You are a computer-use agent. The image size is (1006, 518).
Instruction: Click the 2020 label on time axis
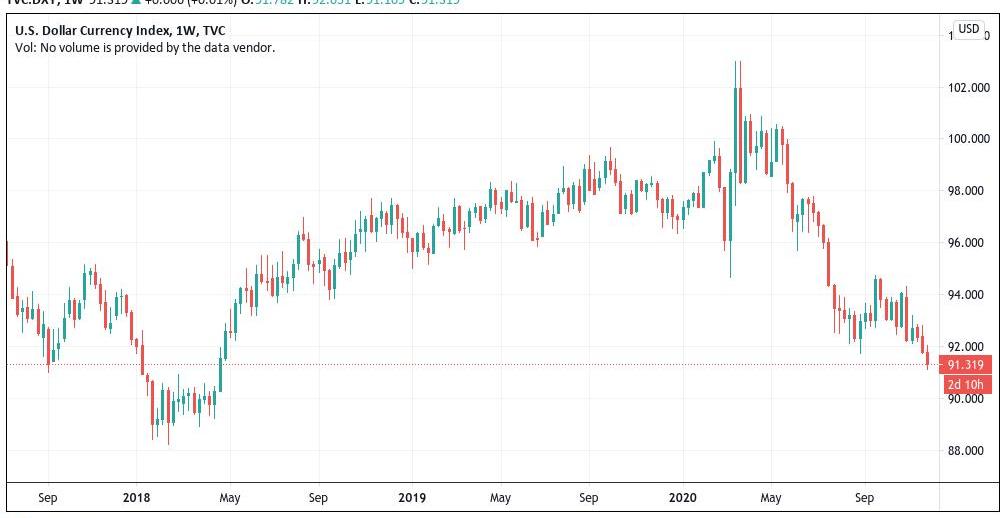(682, 498)
